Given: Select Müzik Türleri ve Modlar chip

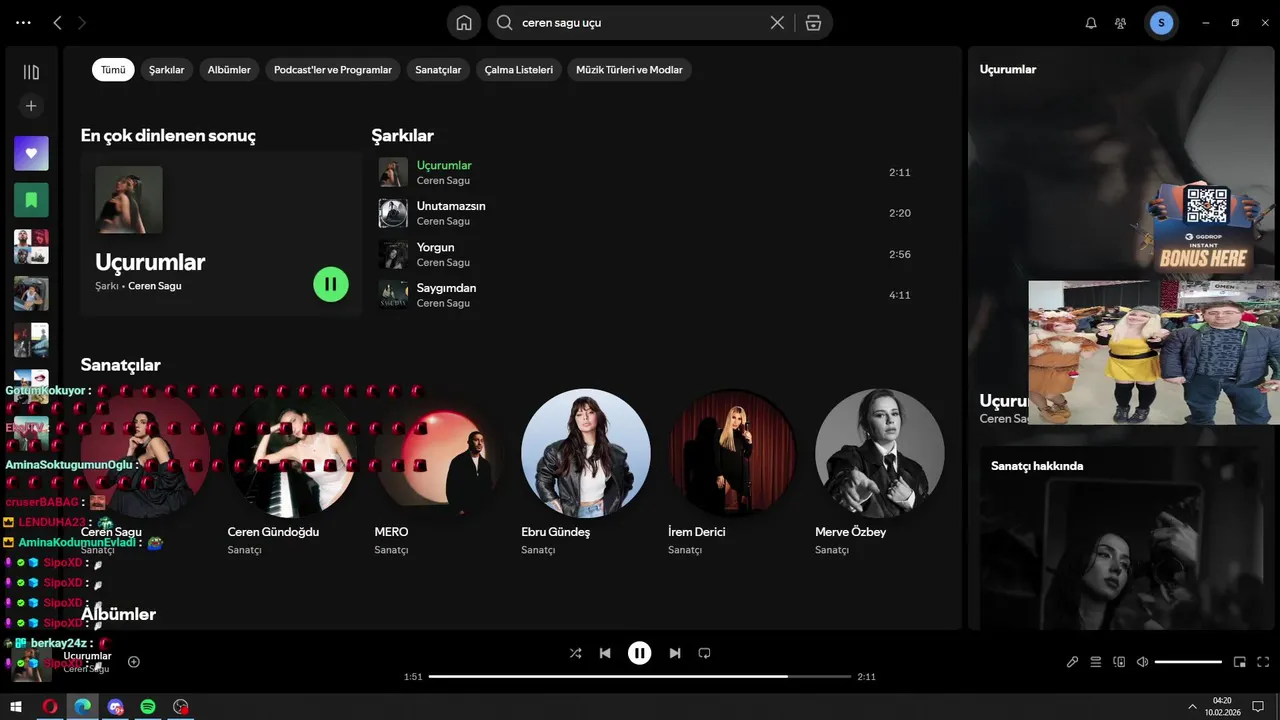Looking at the screenshot, I should pyautogui.click(x=630, y=70).
